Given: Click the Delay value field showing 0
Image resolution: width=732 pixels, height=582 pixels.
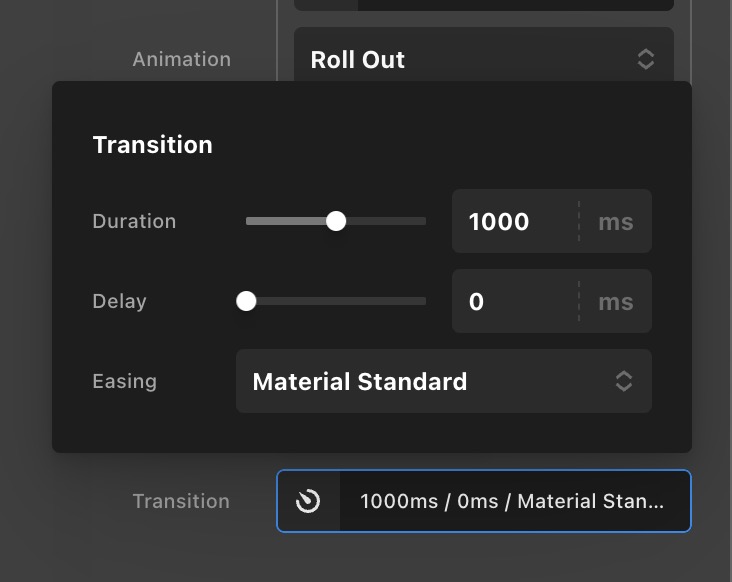Looking at the screenshot, I should click(512, 301).
